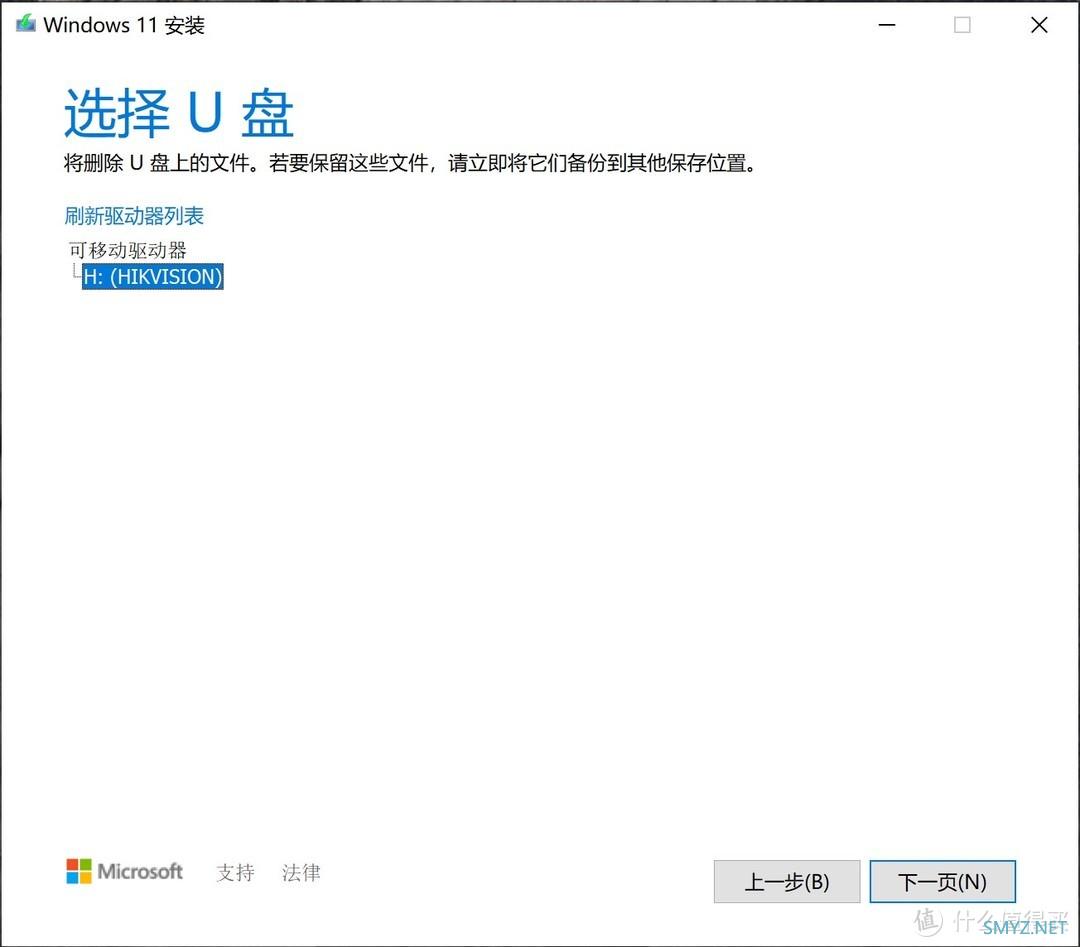Select the 可移动驱动器 tree root node
1080x947 pixels.
pyautogui.click(x=127, y=249)
